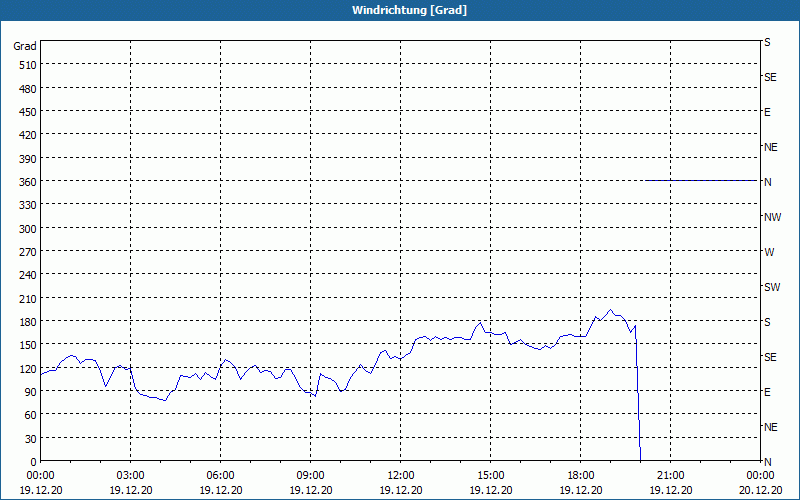Click the "N" compass label beside 0
This screenshot has width=800, height=500.
767,462
